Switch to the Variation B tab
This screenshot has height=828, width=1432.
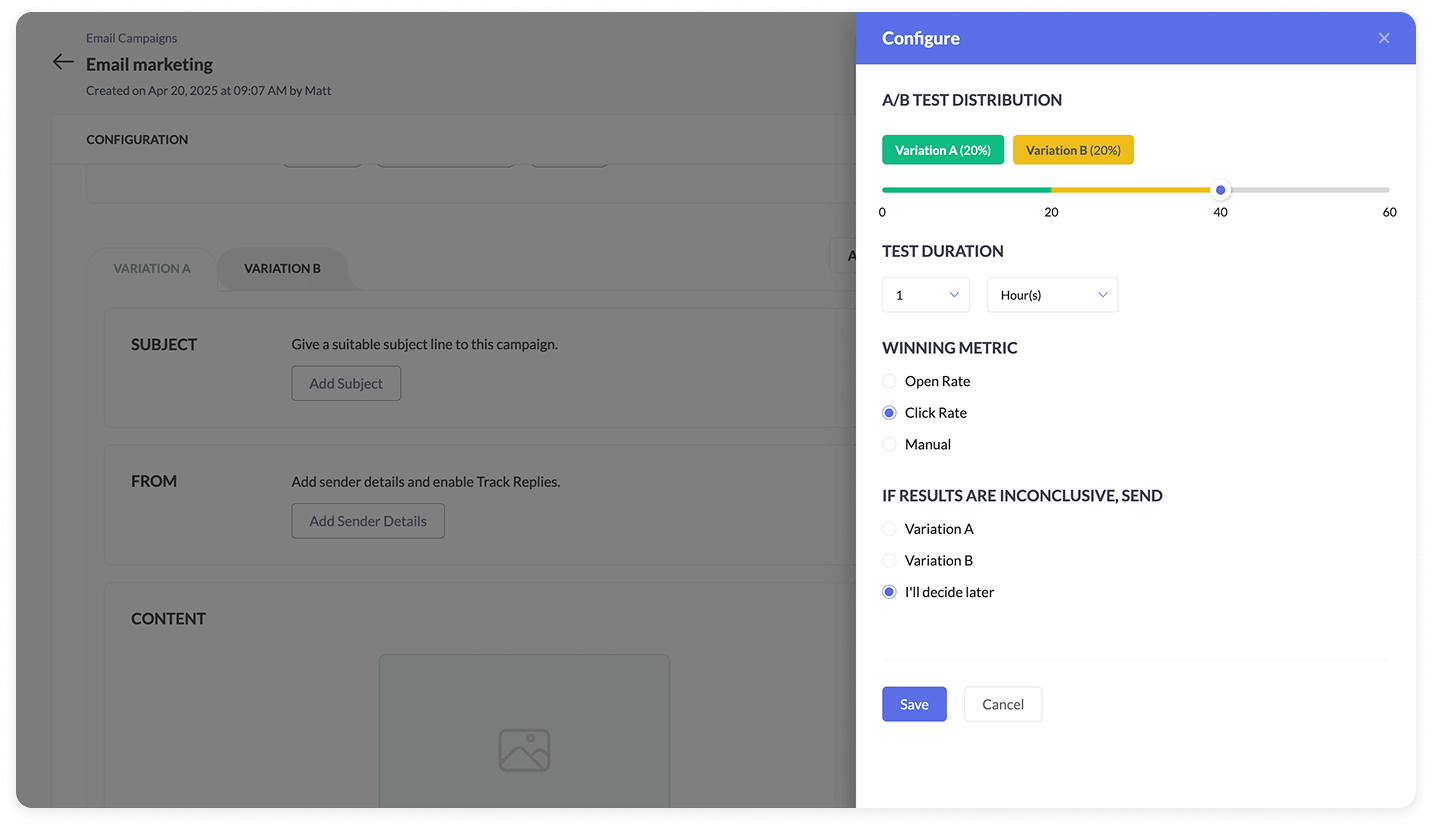[x=282, y=269]
